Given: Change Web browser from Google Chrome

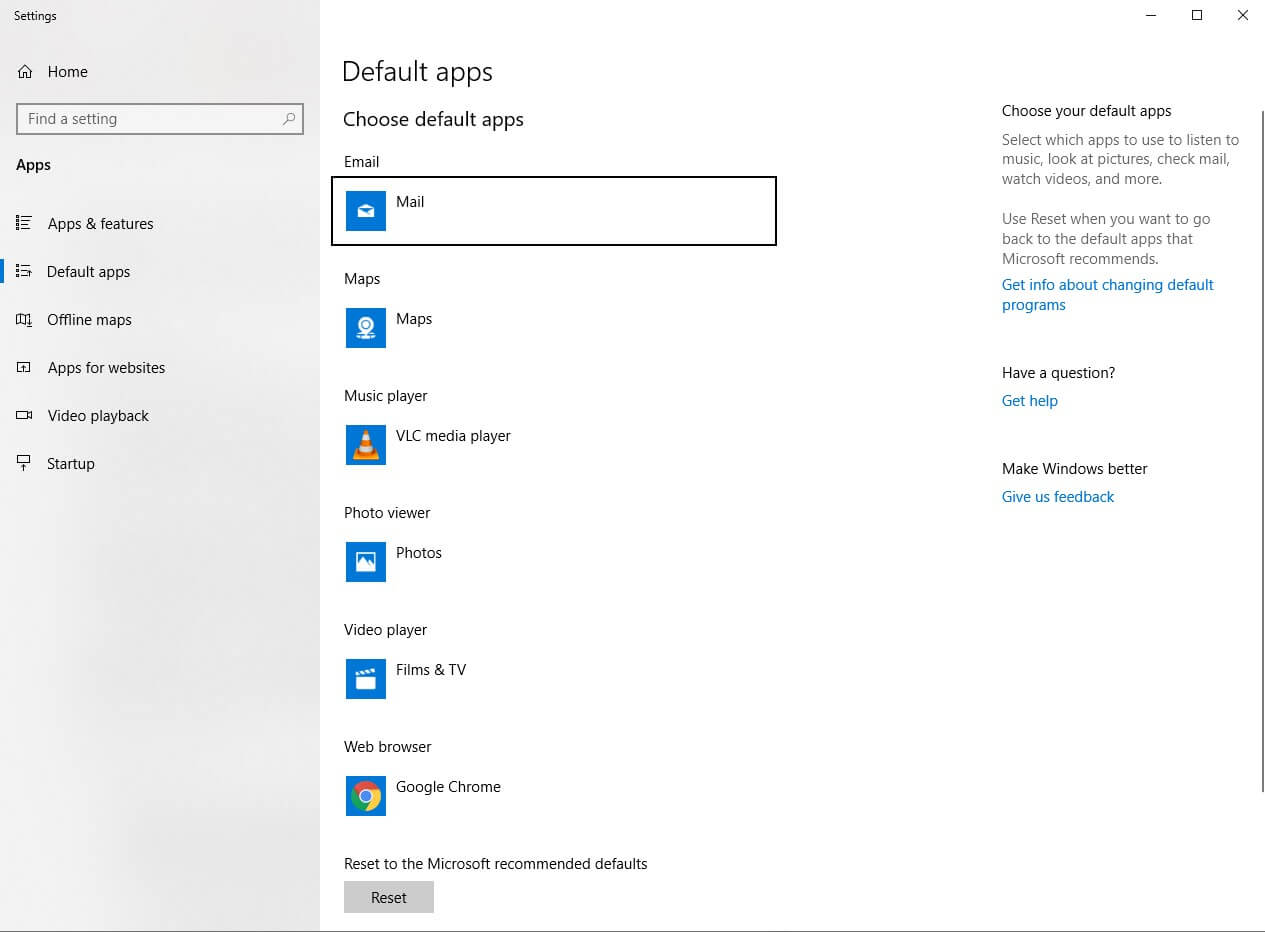Looking at the screenshot, I should (554, 796).
